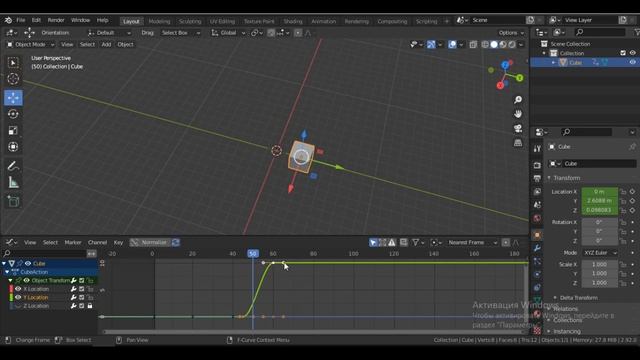Toggle X Location channel mute checkbox
This screenshot has height=360, width=640.
point(82,289)
